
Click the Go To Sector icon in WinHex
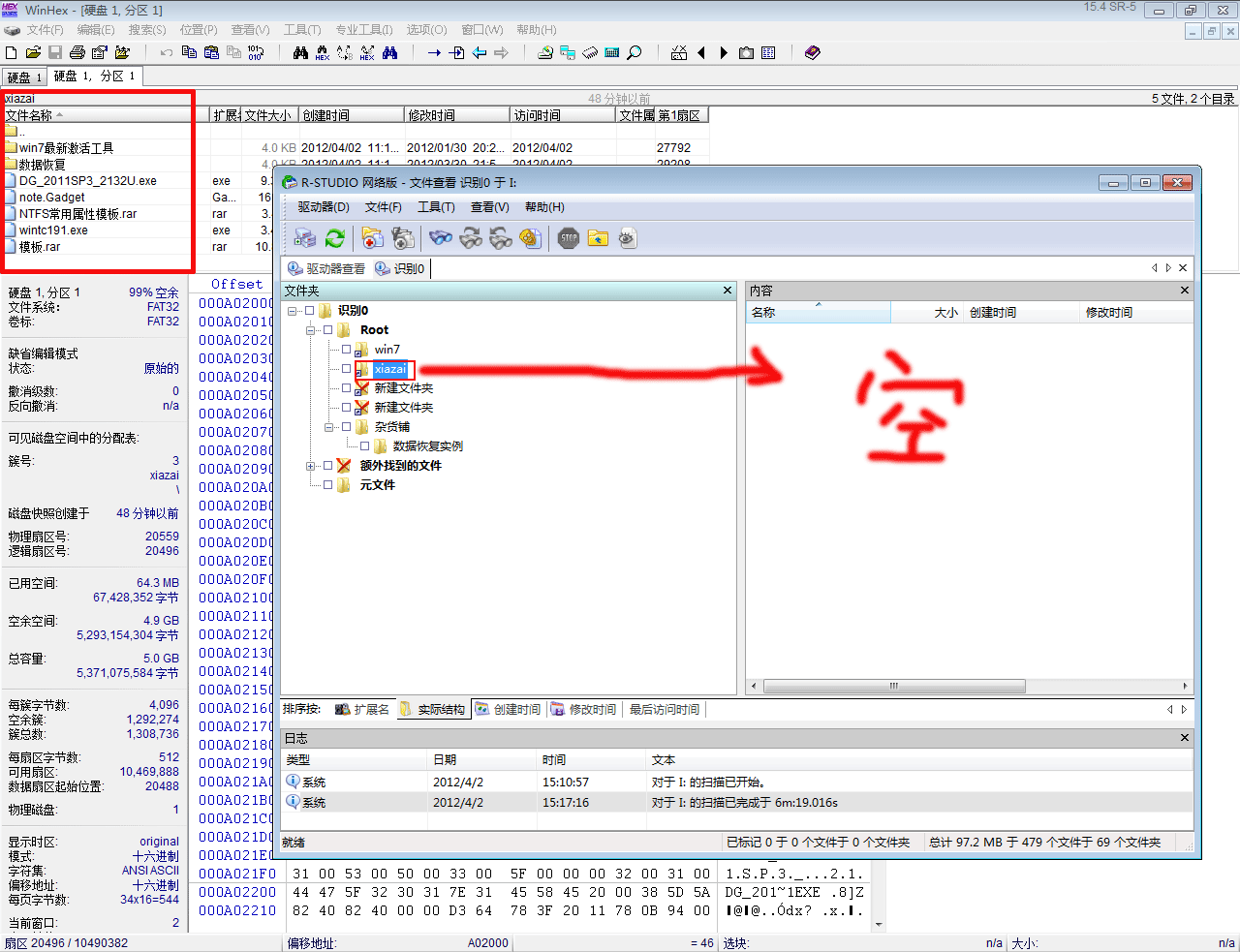pos(456,52)
